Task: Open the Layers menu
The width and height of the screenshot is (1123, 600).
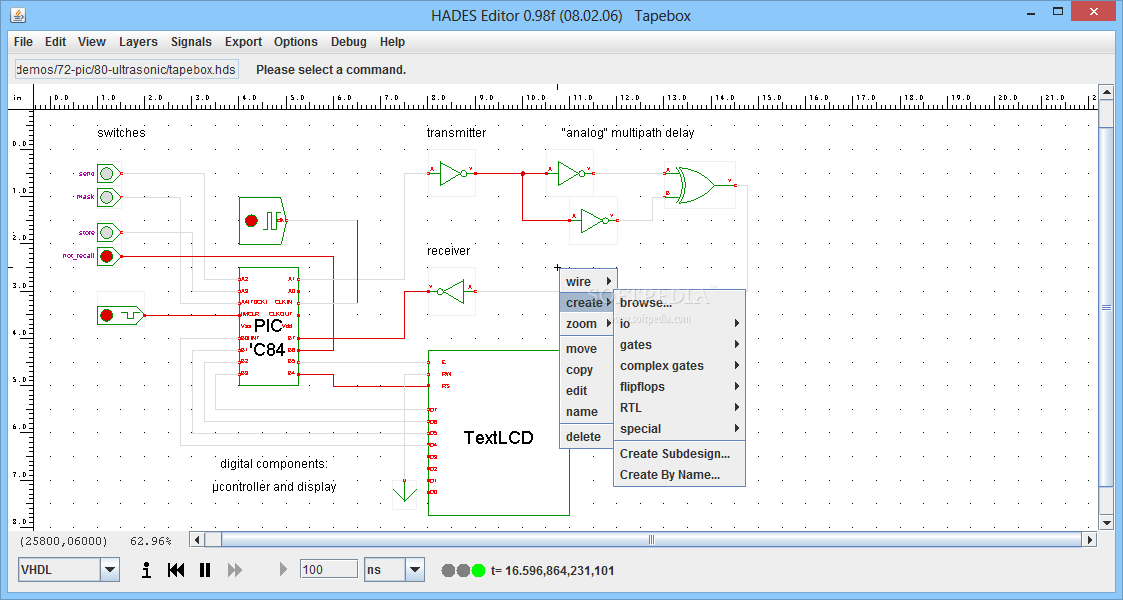Action: [x=138, y=42]
